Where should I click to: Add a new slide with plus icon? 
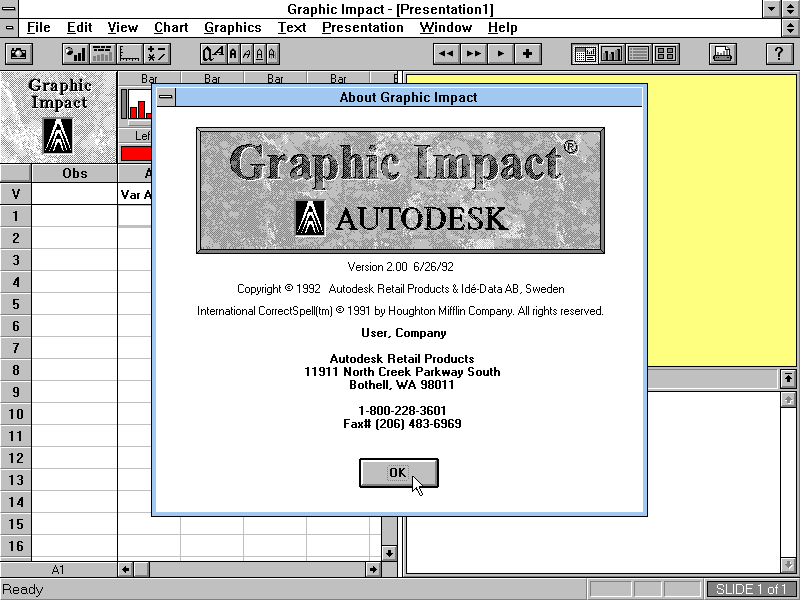528,54
